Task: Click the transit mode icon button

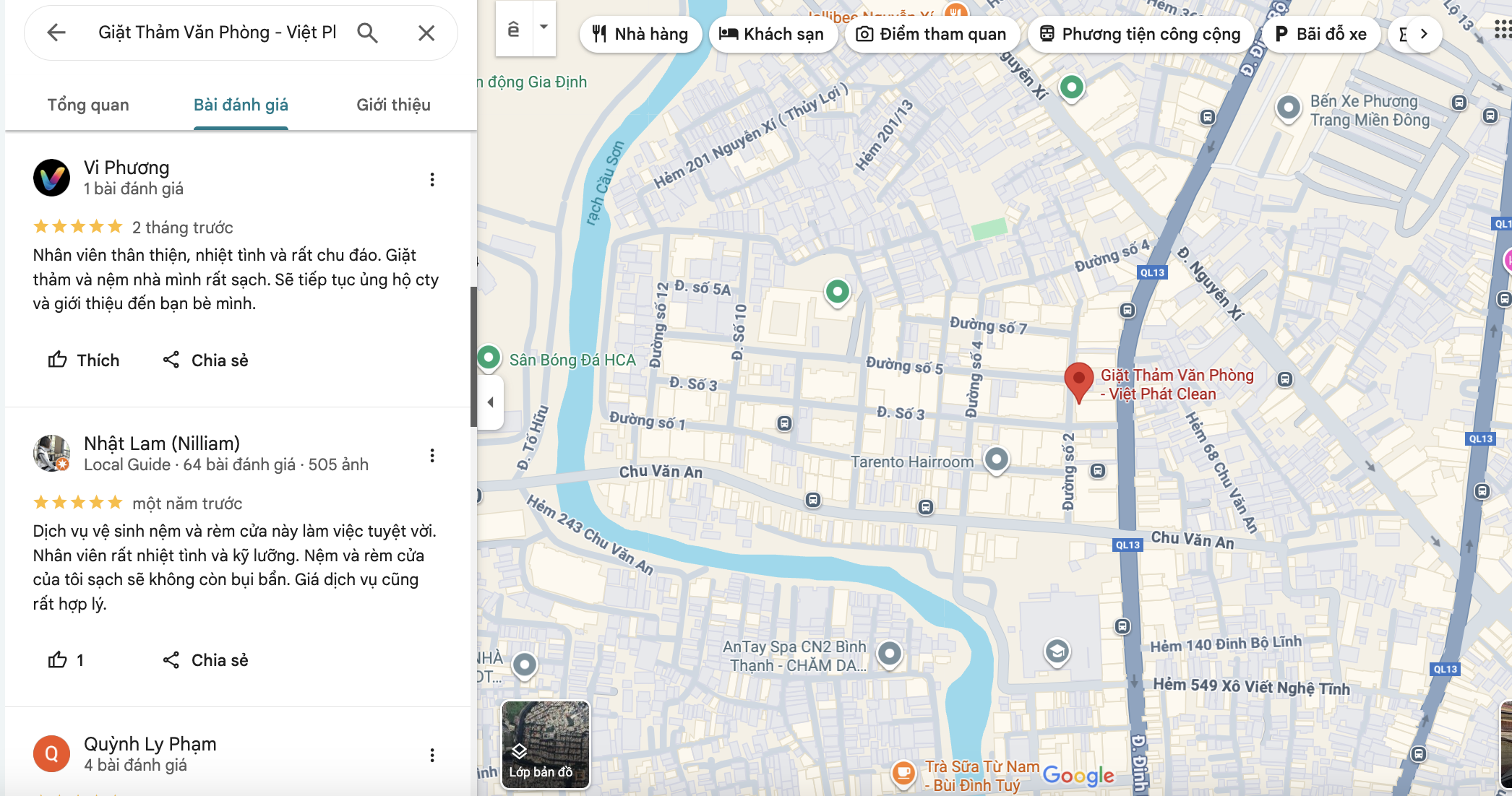Action: click(514, 29)
